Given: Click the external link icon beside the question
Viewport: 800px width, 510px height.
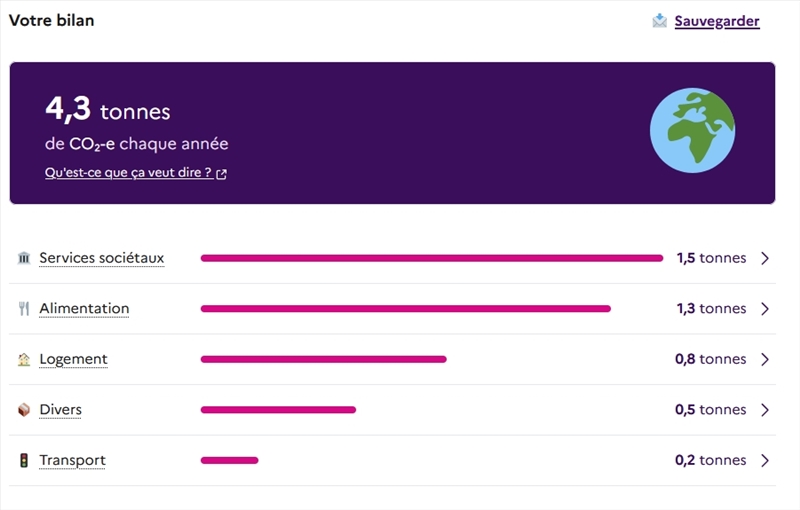Looking at the screenshot, I should pos(222,174).
